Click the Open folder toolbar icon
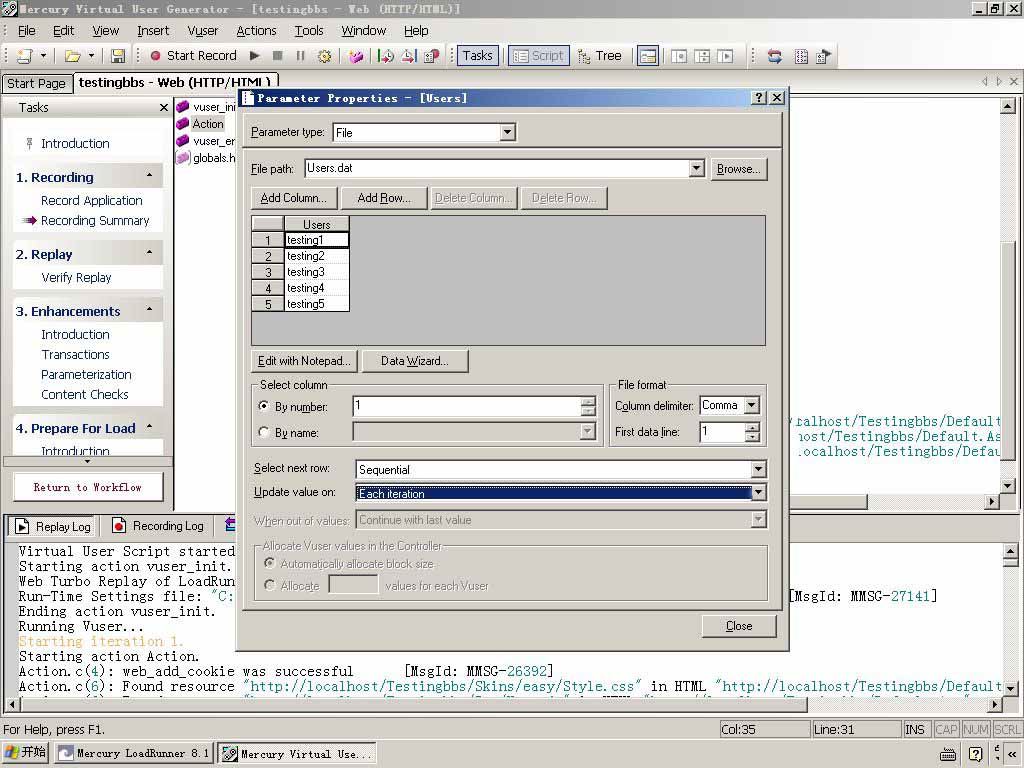This screenshot has width=1024, height=768. tap(72, 56)
